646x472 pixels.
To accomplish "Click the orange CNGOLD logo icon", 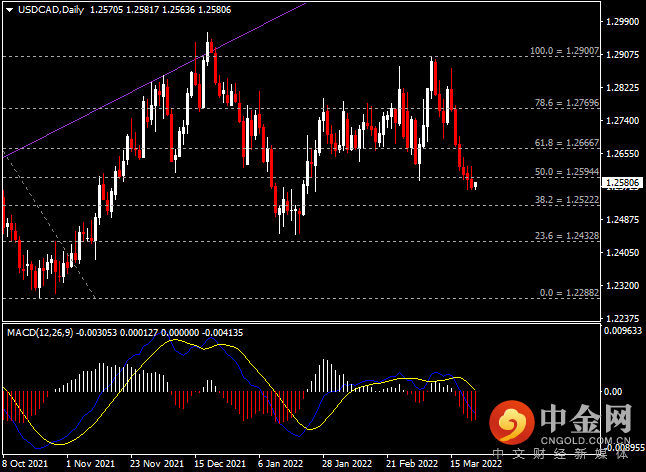I will point(514,425).
